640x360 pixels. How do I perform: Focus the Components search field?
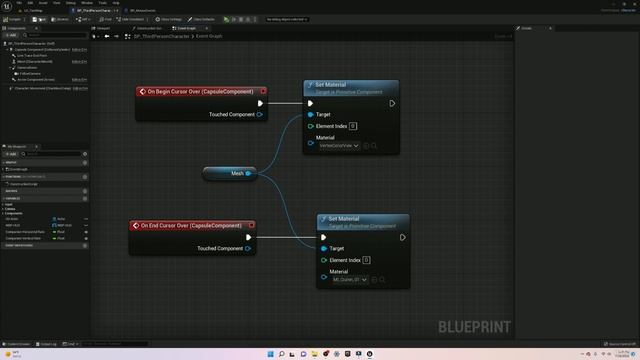coord(55,36)
